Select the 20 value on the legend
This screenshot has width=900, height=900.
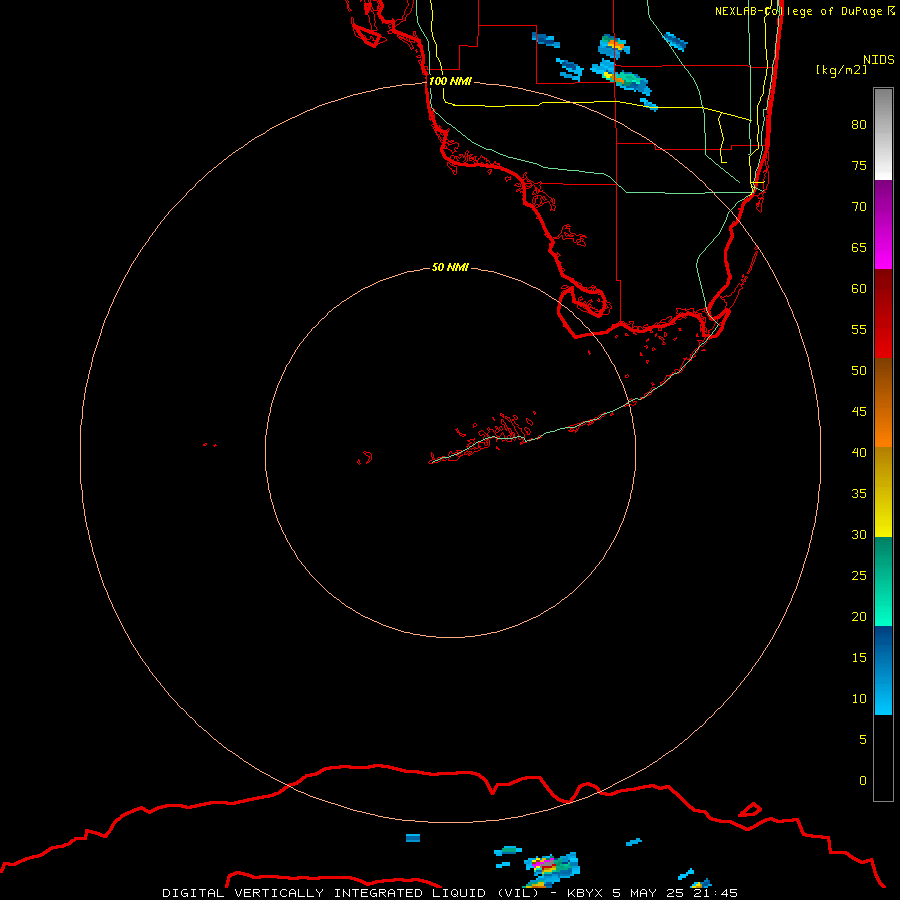pos(859,616)
